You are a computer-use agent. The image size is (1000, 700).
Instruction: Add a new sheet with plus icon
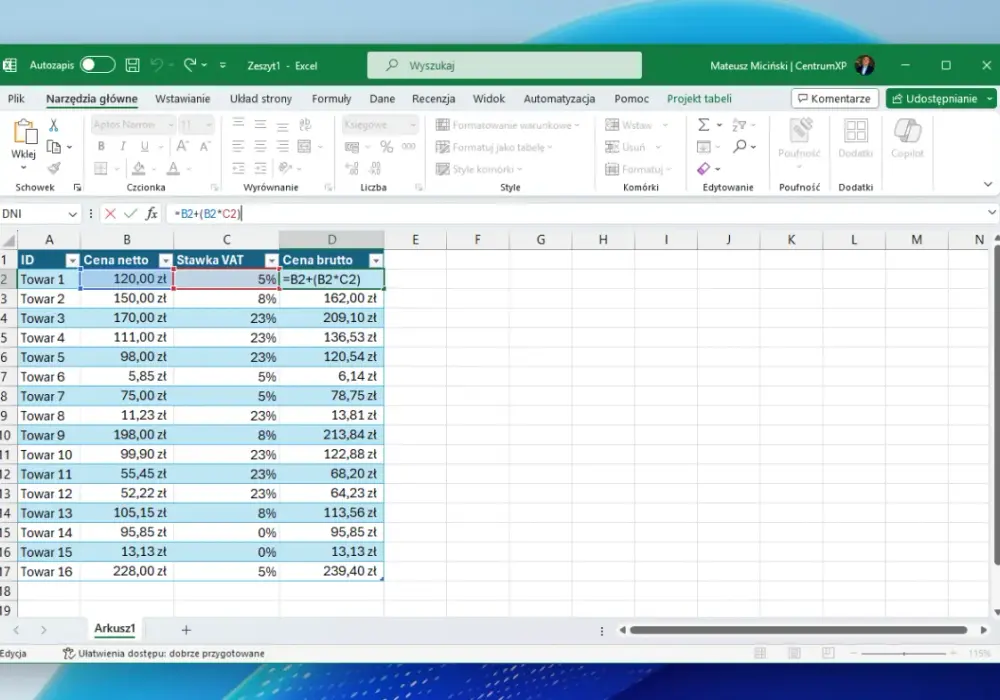click(186, 630)
